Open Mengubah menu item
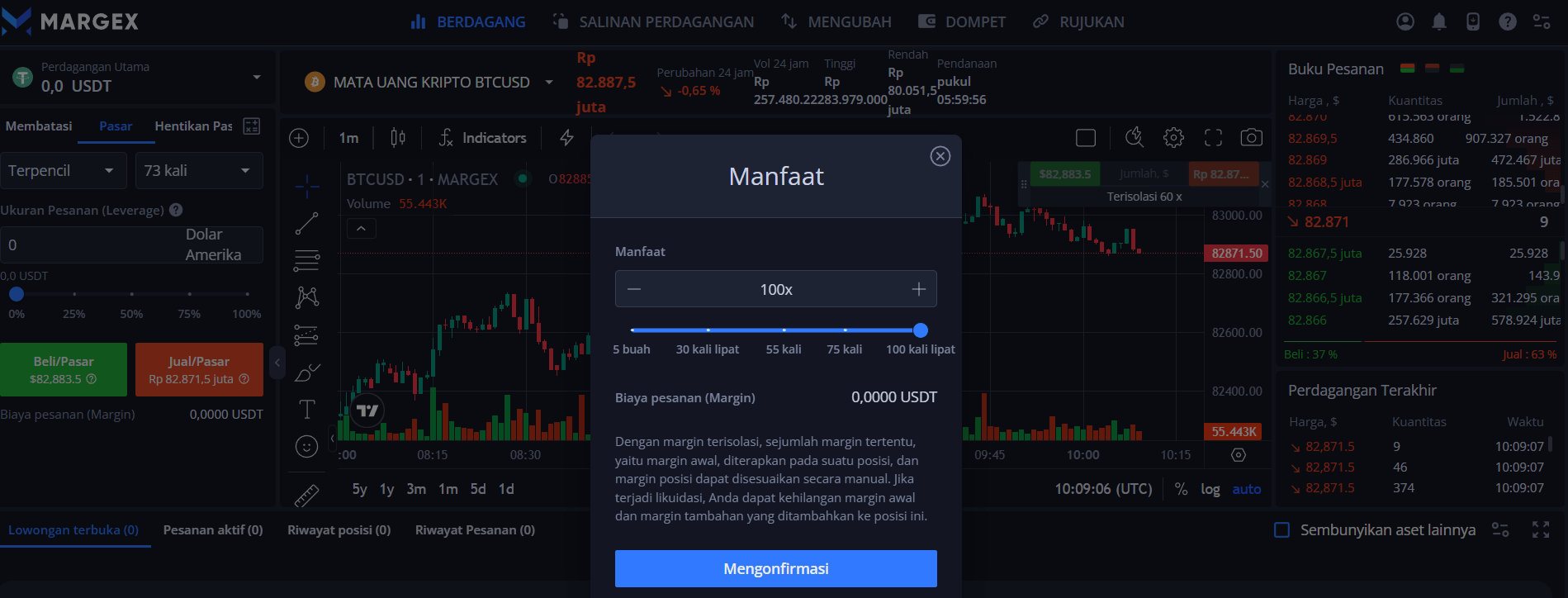This screenshot has height=598, width=1568. click(x=836, y=21)
